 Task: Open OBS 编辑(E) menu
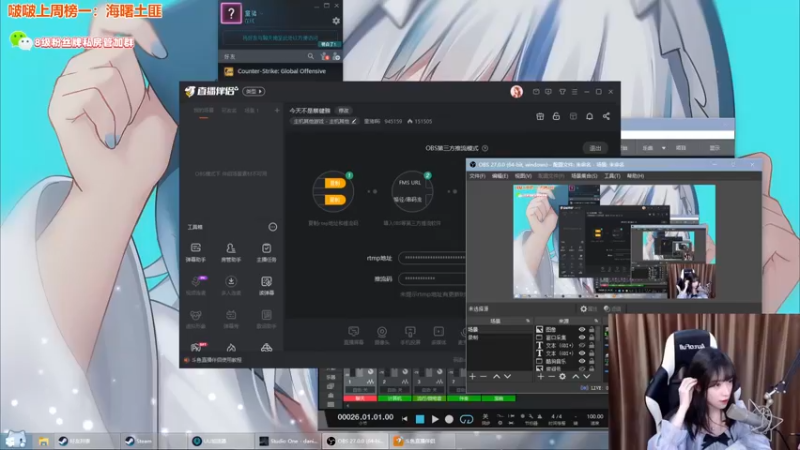pyautogui.click(x=500, y=176)
